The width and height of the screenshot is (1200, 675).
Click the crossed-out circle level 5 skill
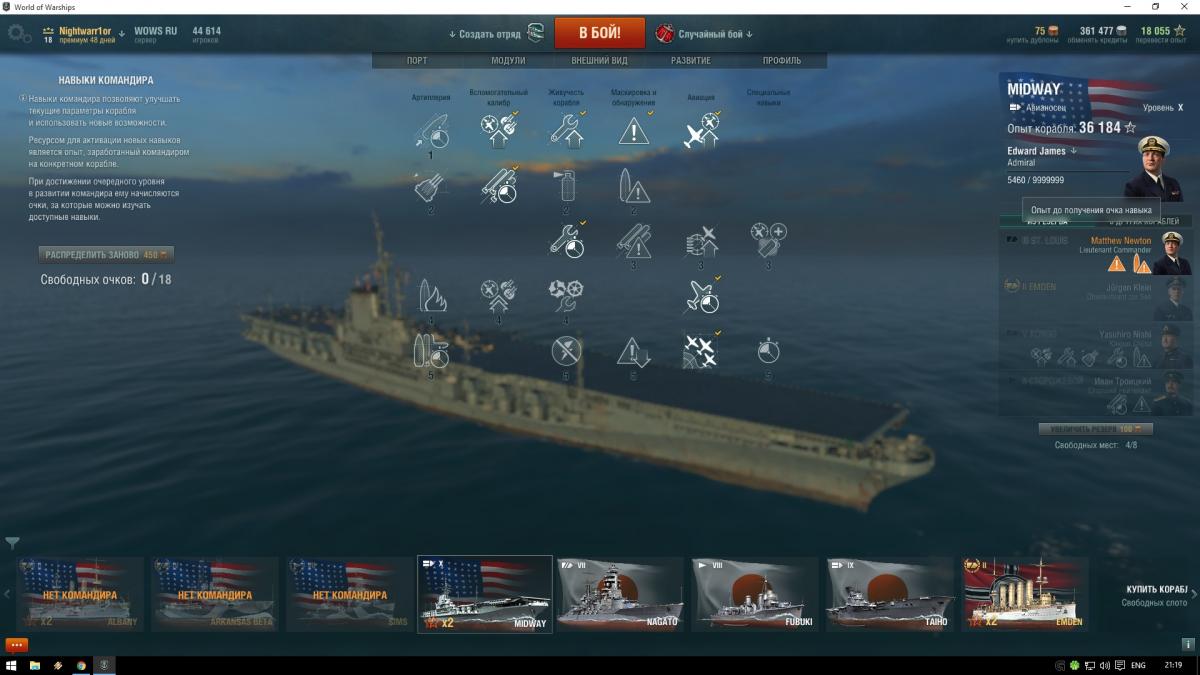(x=566, y=351)
